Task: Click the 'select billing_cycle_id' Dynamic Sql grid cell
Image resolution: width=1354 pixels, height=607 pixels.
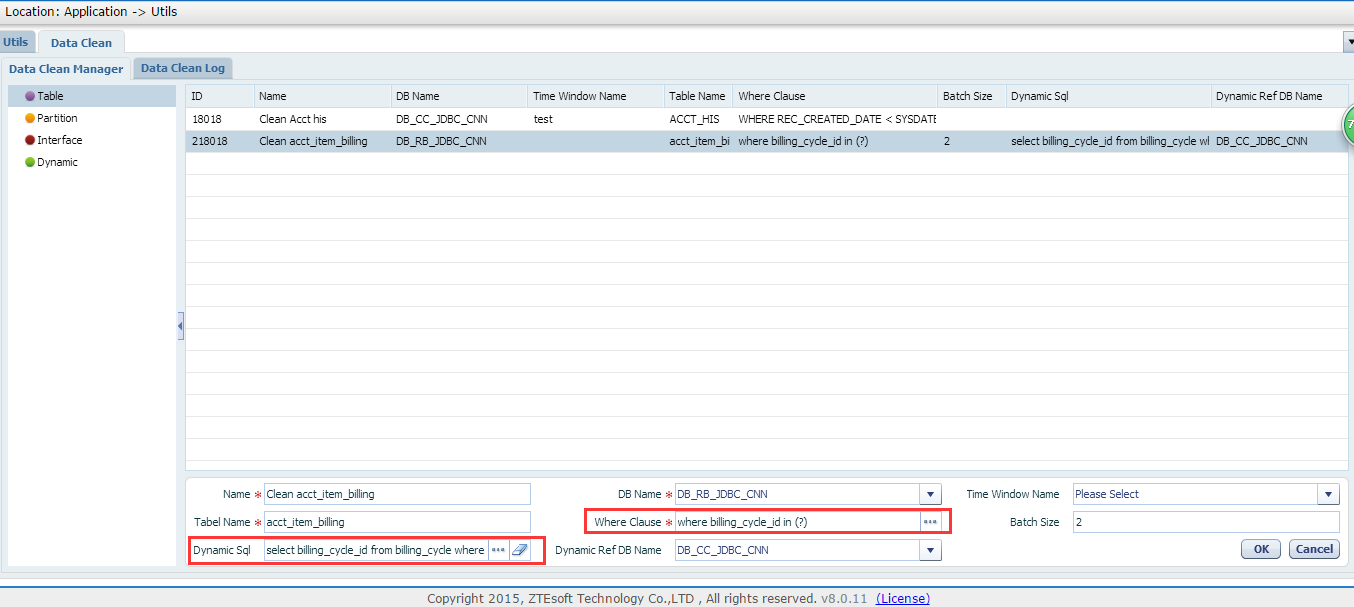Action: point(1109,141)
